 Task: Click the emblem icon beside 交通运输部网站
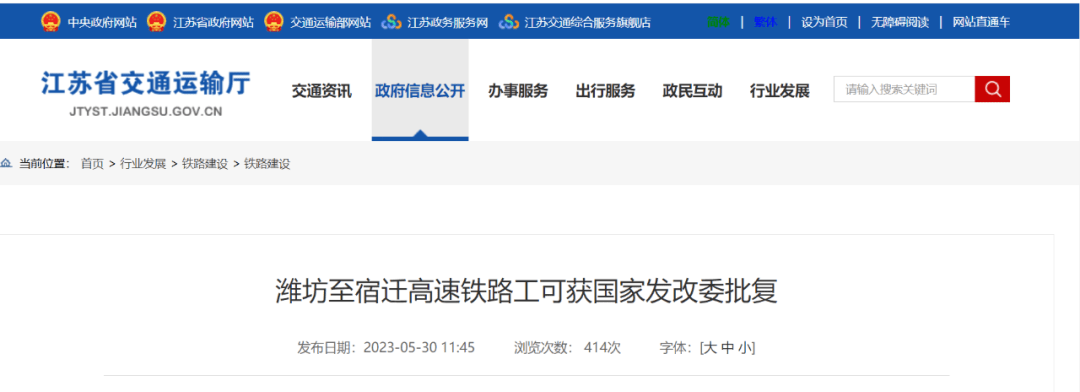coord(273,22)
